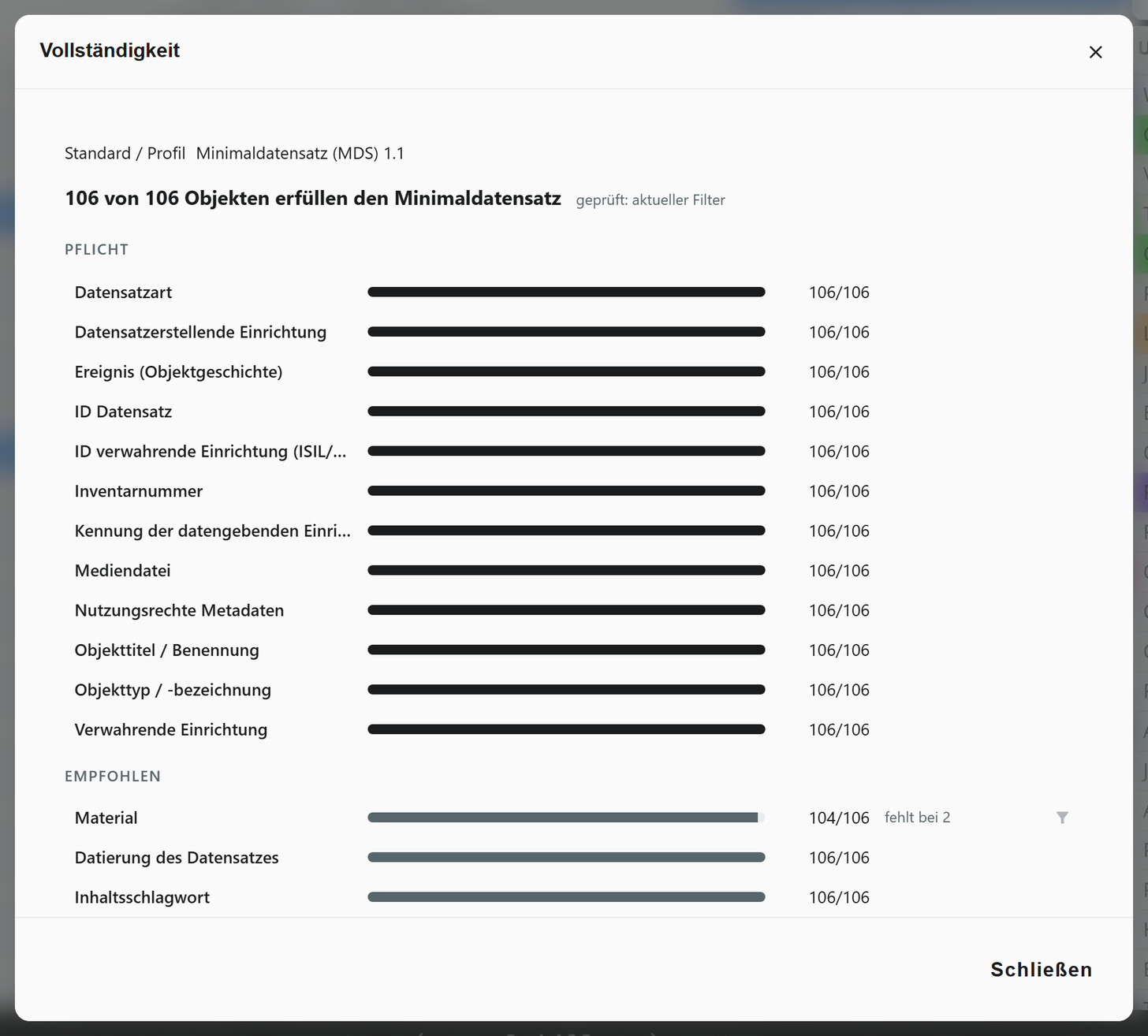1148x1036 pixels.
Task: Click the 'Datierung des Datensatzes' label
Action: (x=177, y=858)
